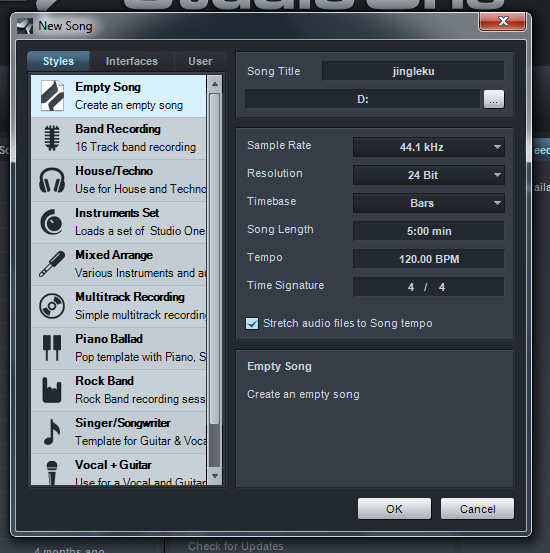Open the Sample Rate dropdown

(x=429, y=147)
